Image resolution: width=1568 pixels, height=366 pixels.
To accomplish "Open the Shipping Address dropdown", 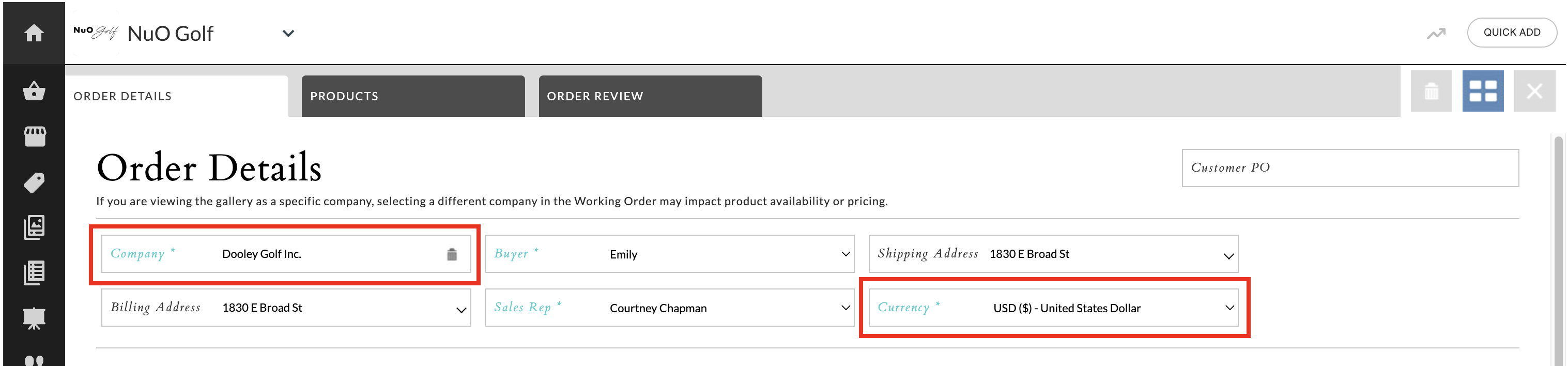I will tap(1228, 256).
